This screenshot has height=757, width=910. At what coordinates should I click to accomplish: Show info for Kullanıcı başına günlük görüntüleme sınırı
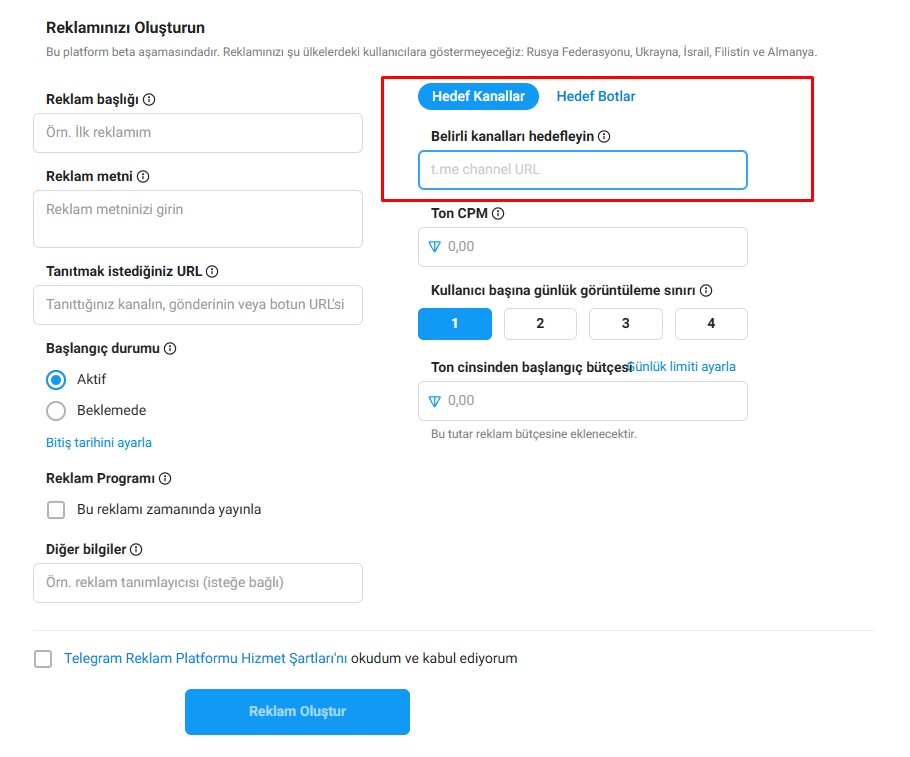coord(706,290)
